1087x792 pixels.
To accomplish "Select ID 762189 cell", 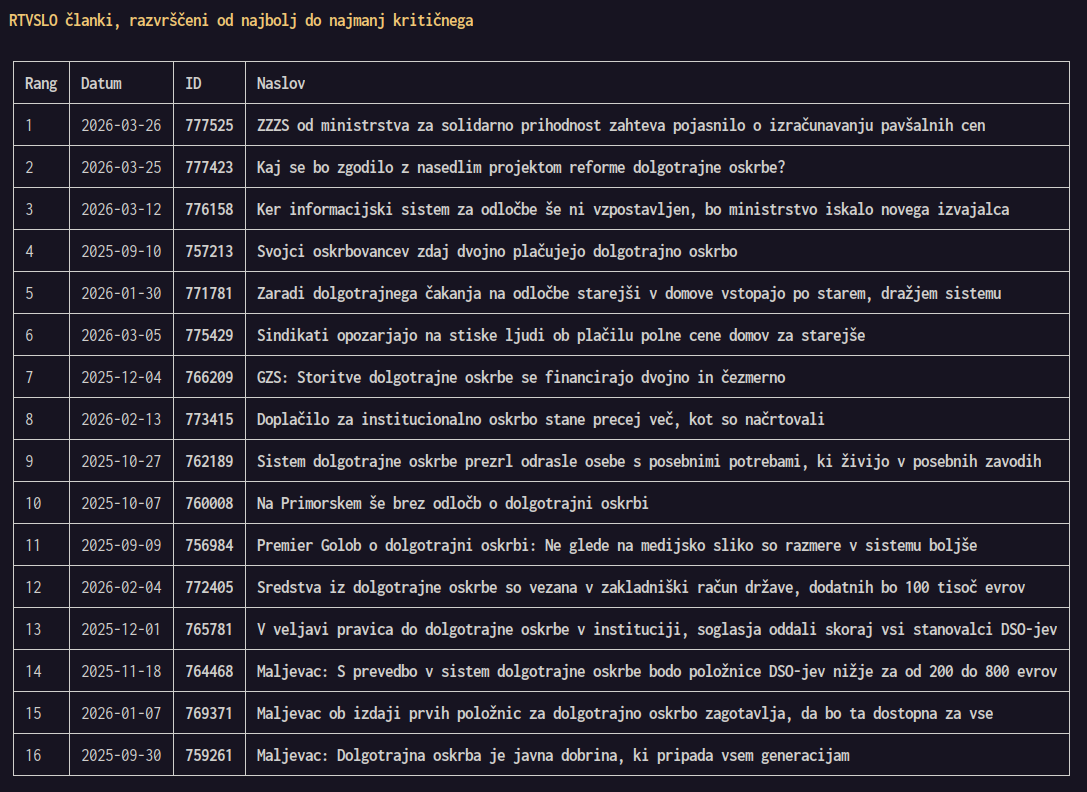I will click(x=209, y=461).
